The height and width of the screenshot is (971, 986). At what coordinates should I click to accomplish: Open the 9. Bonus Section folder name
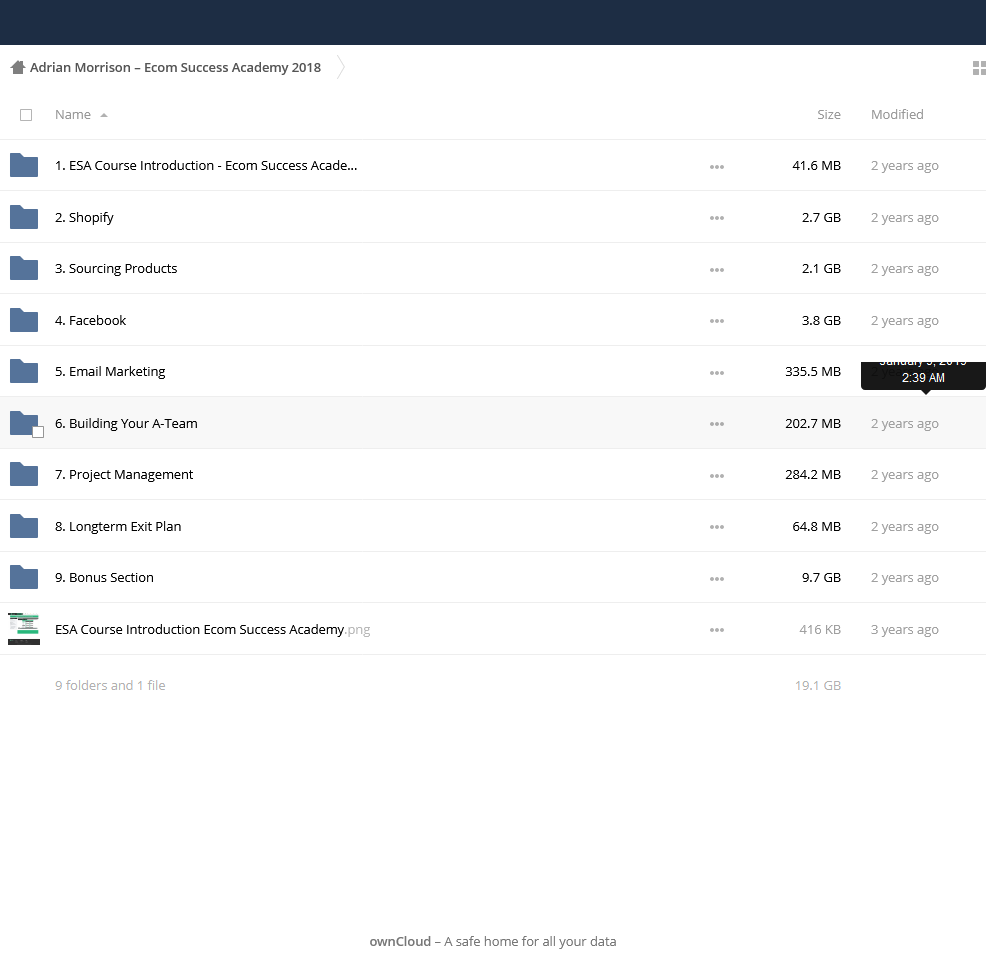click(104, 577)
